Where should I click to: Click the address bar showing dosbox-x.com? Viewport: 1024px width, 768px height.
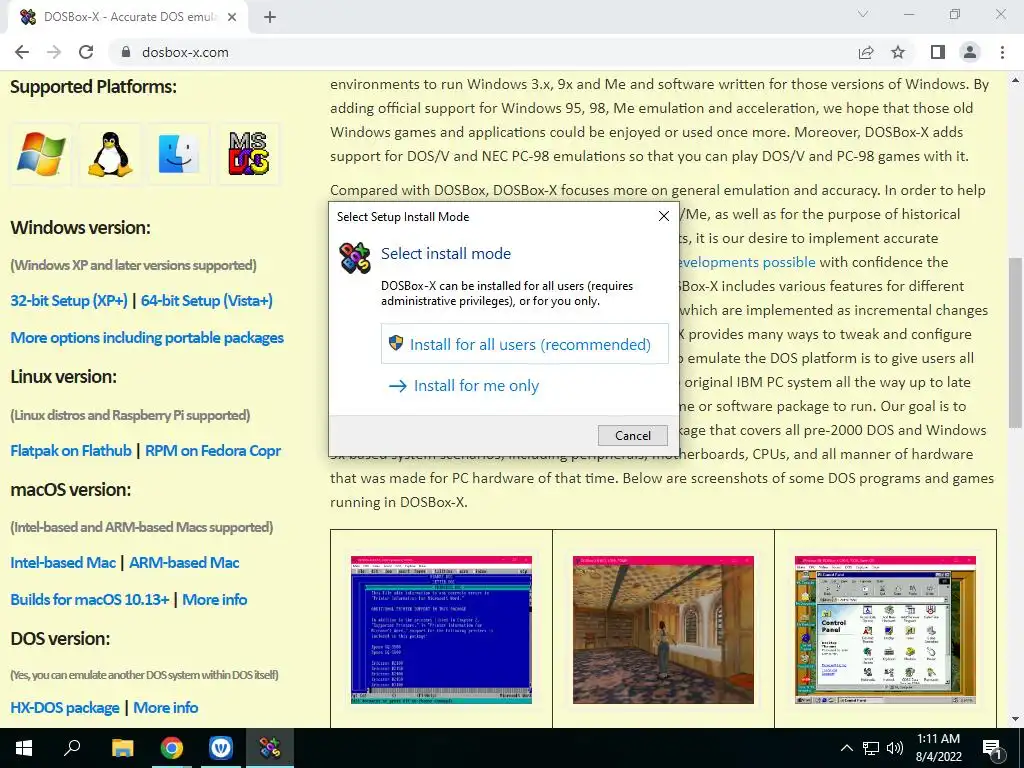483,52
